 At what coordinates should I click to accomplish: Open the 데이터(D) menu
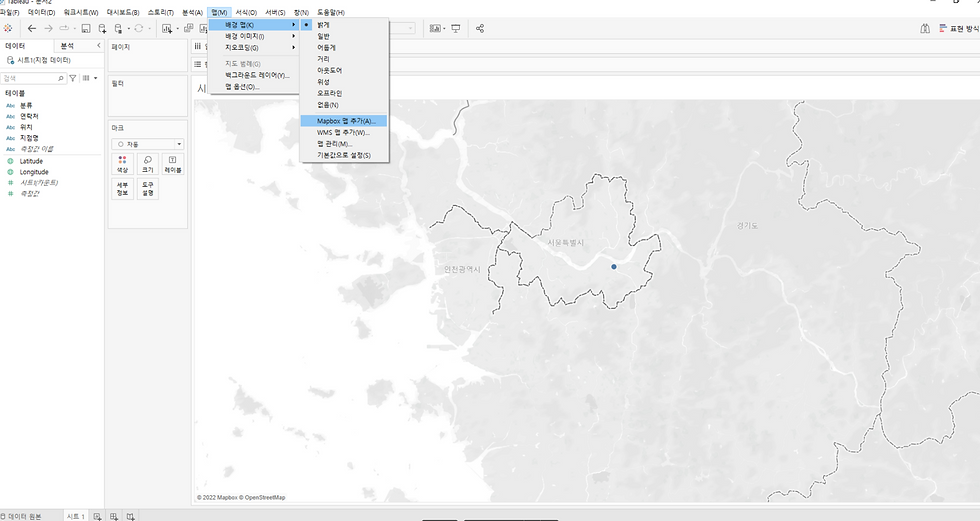(41, 12)
